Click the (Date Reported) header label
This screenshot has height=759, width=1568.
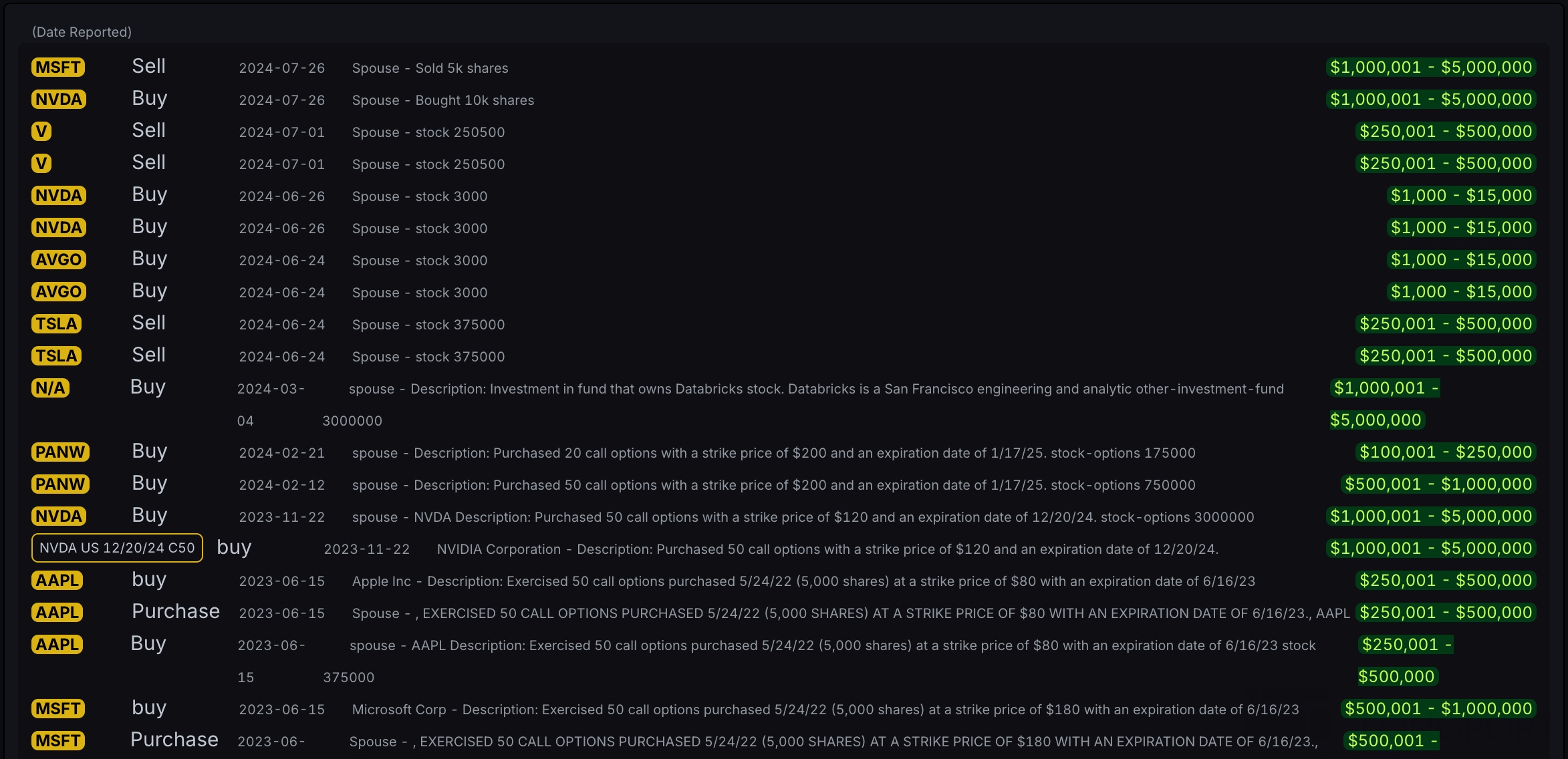[82, 32]
